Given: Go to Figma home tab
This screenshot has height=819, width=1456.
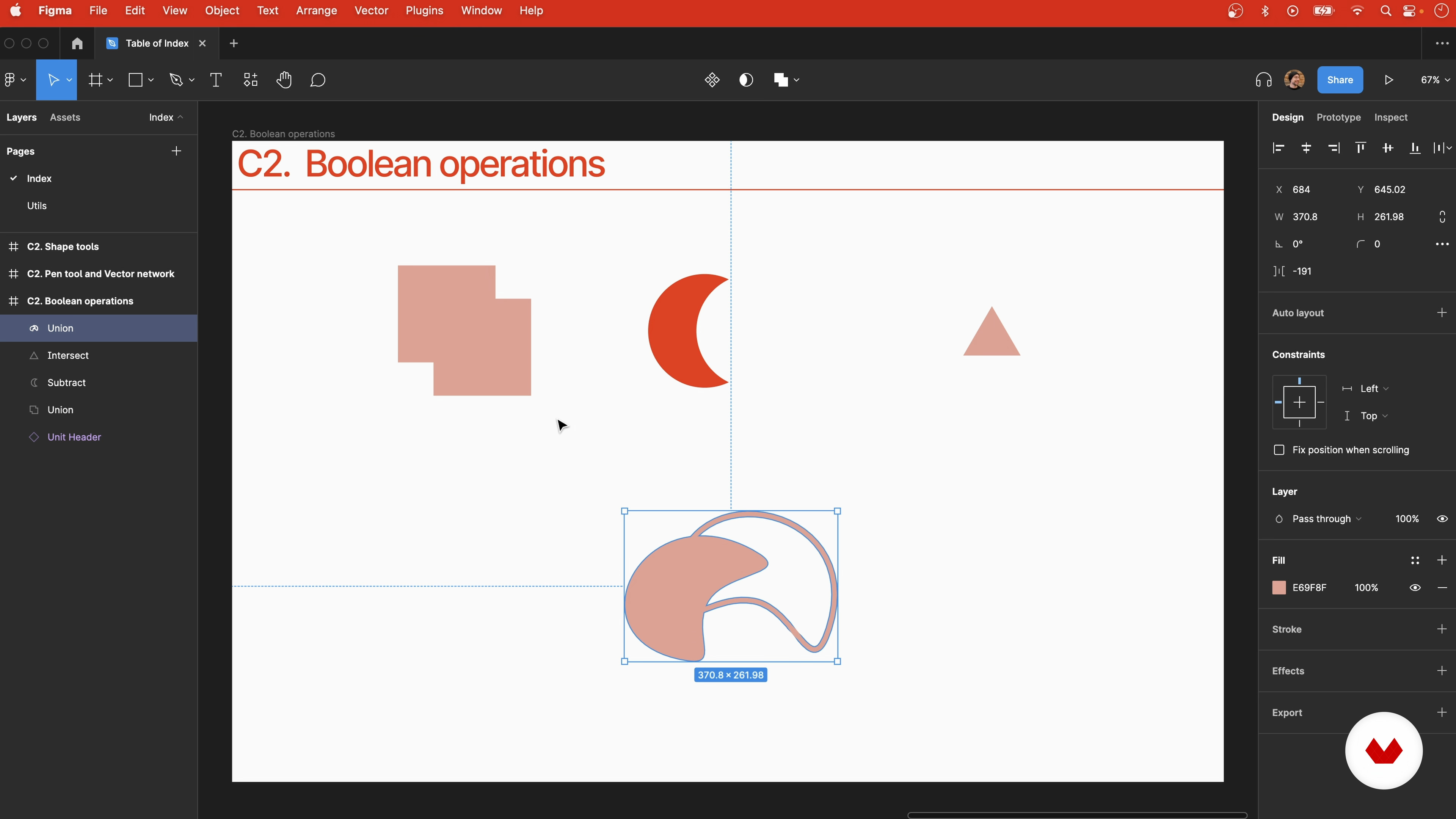Looking at the screenshot, I should coord(77,43).
